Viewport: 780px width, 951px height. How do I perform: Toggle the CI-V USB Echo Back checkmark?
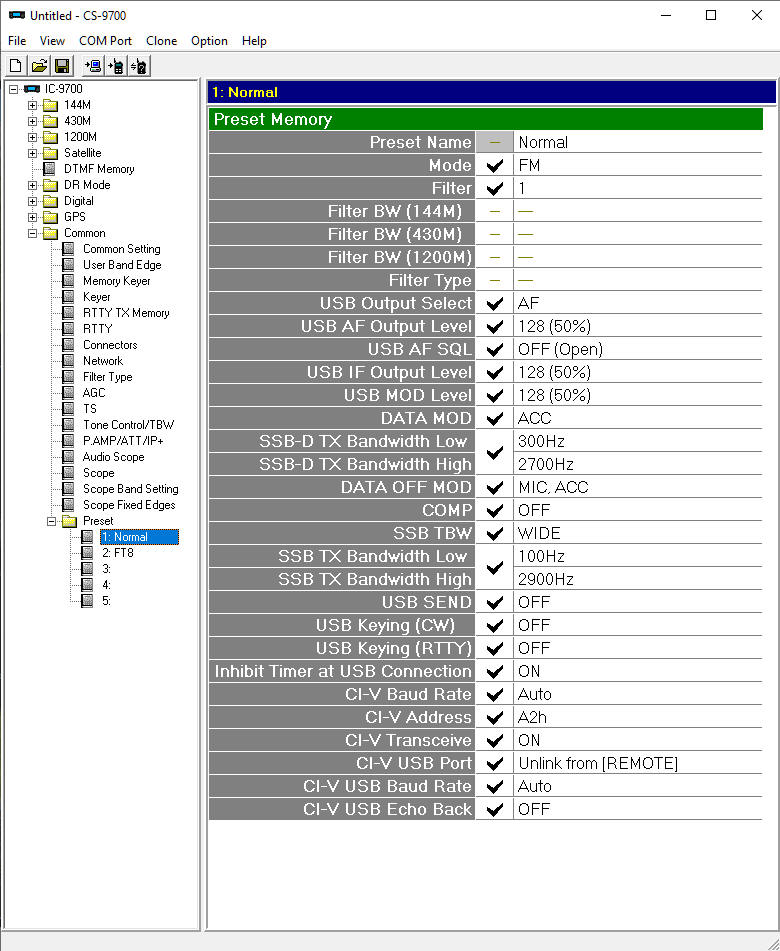point(494,809)
